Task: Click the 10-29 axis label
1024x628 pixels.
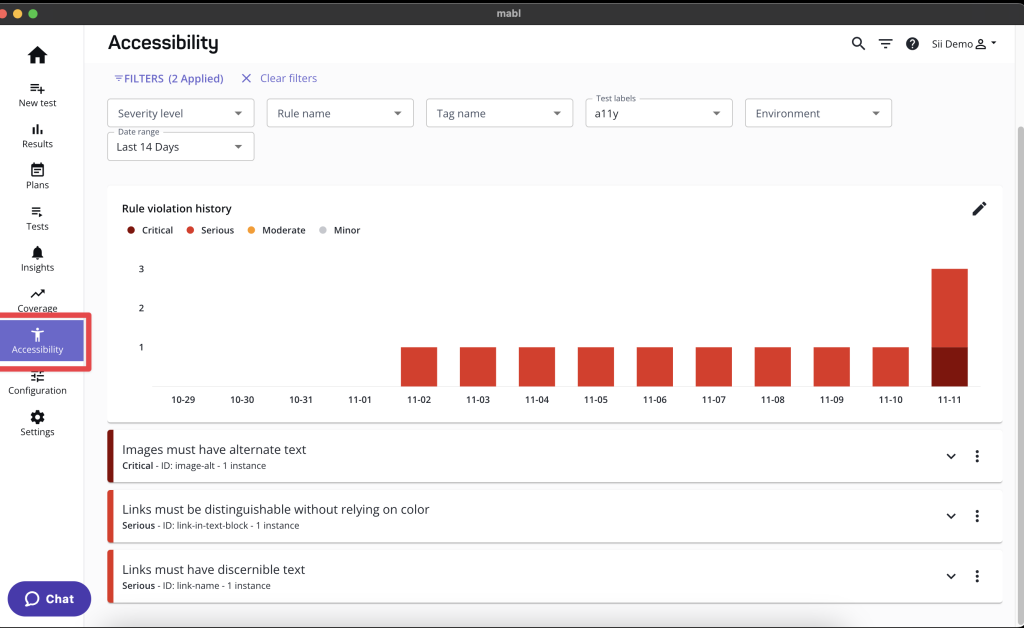Action: [183, 400]
